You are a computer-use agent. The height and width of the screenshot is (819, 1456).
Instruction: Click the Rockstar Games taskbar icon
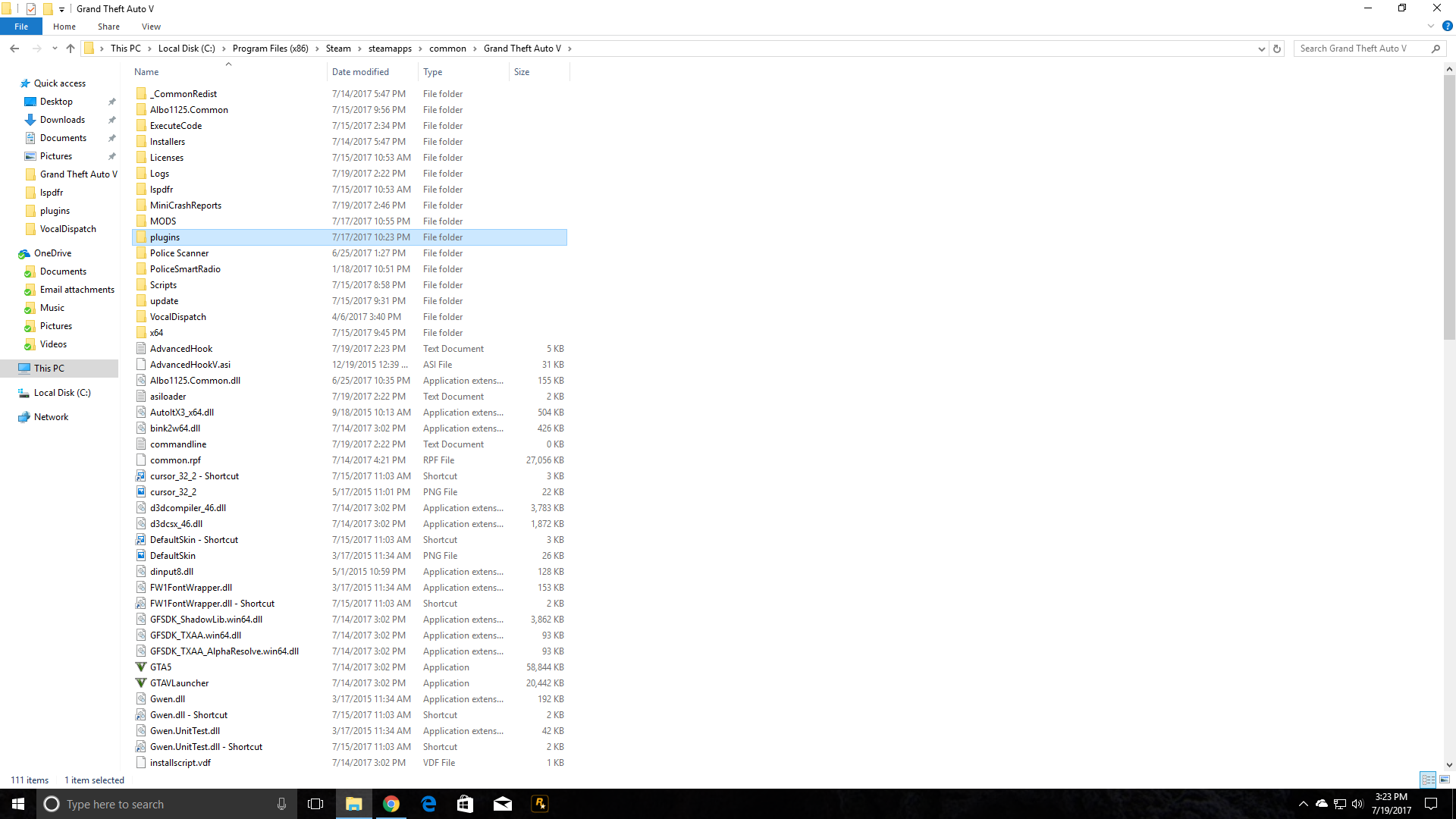(540, 804)
